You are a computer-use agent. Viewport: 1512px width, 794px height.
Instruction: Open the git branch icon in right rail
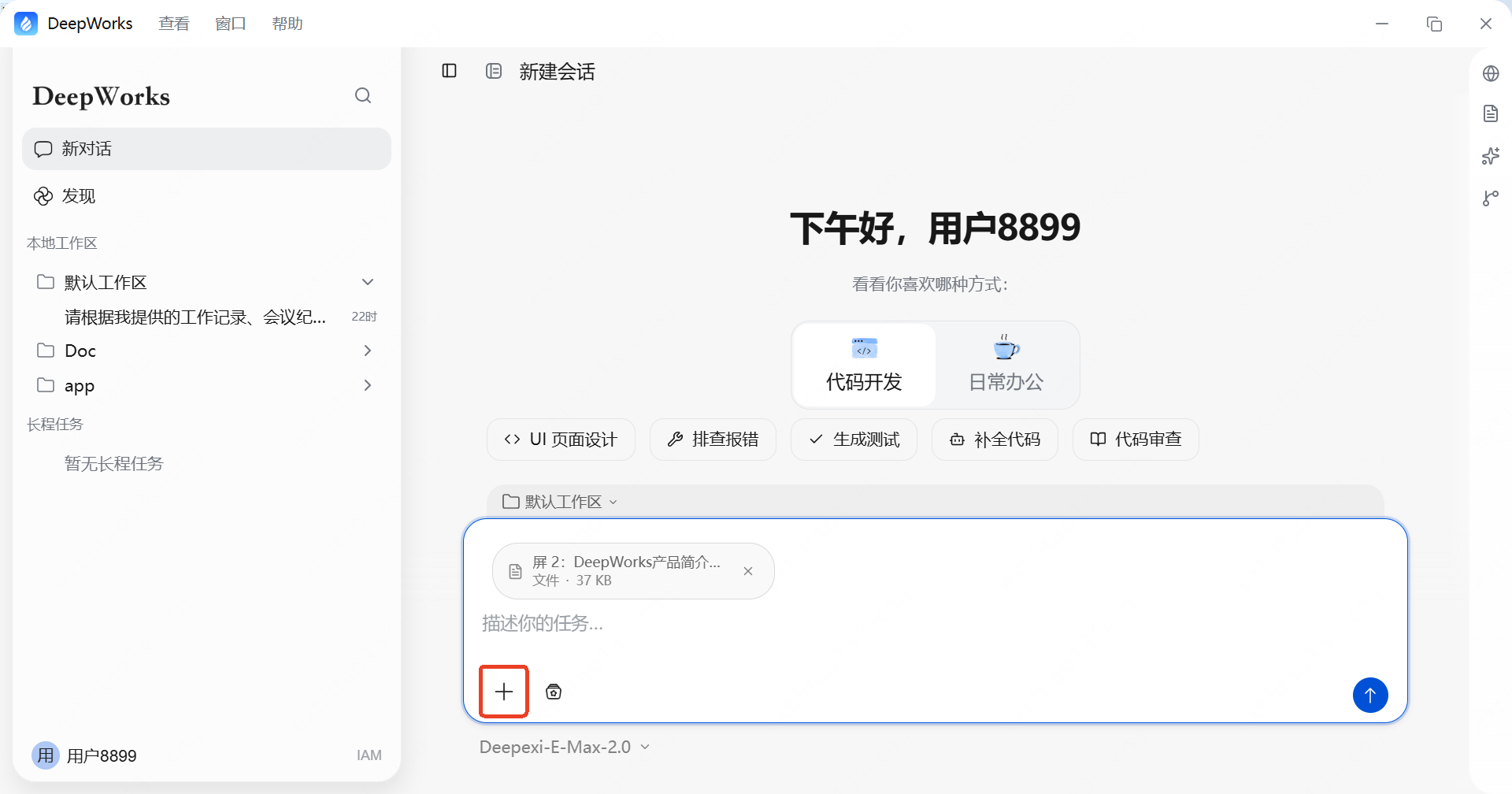[x=1491, y=198]
